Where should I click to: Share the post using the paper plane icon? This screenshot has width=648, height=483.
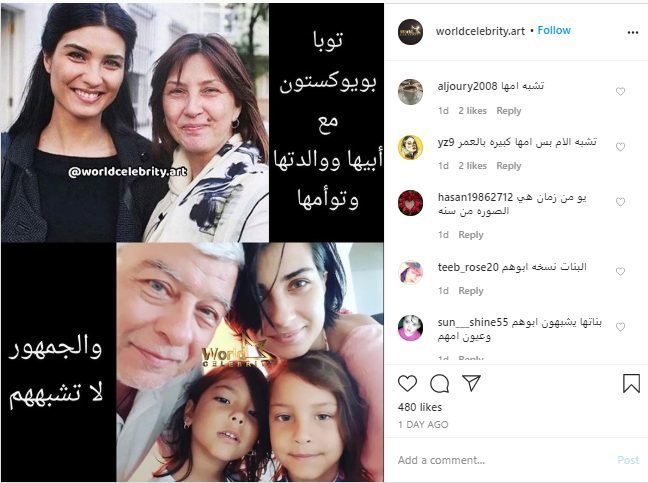click(x=471, y=383)
